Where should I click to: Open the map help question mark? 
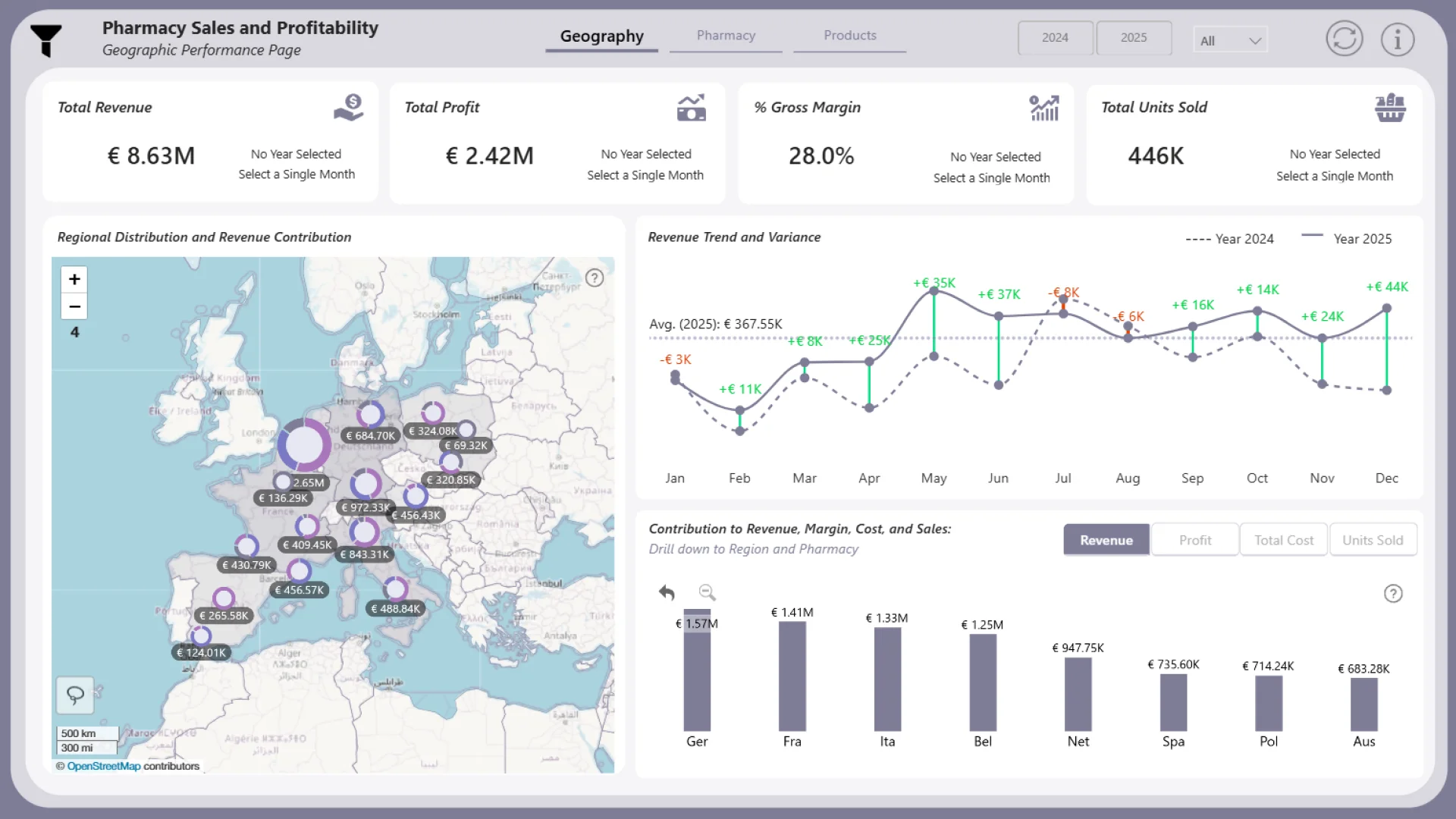[595, 278]
